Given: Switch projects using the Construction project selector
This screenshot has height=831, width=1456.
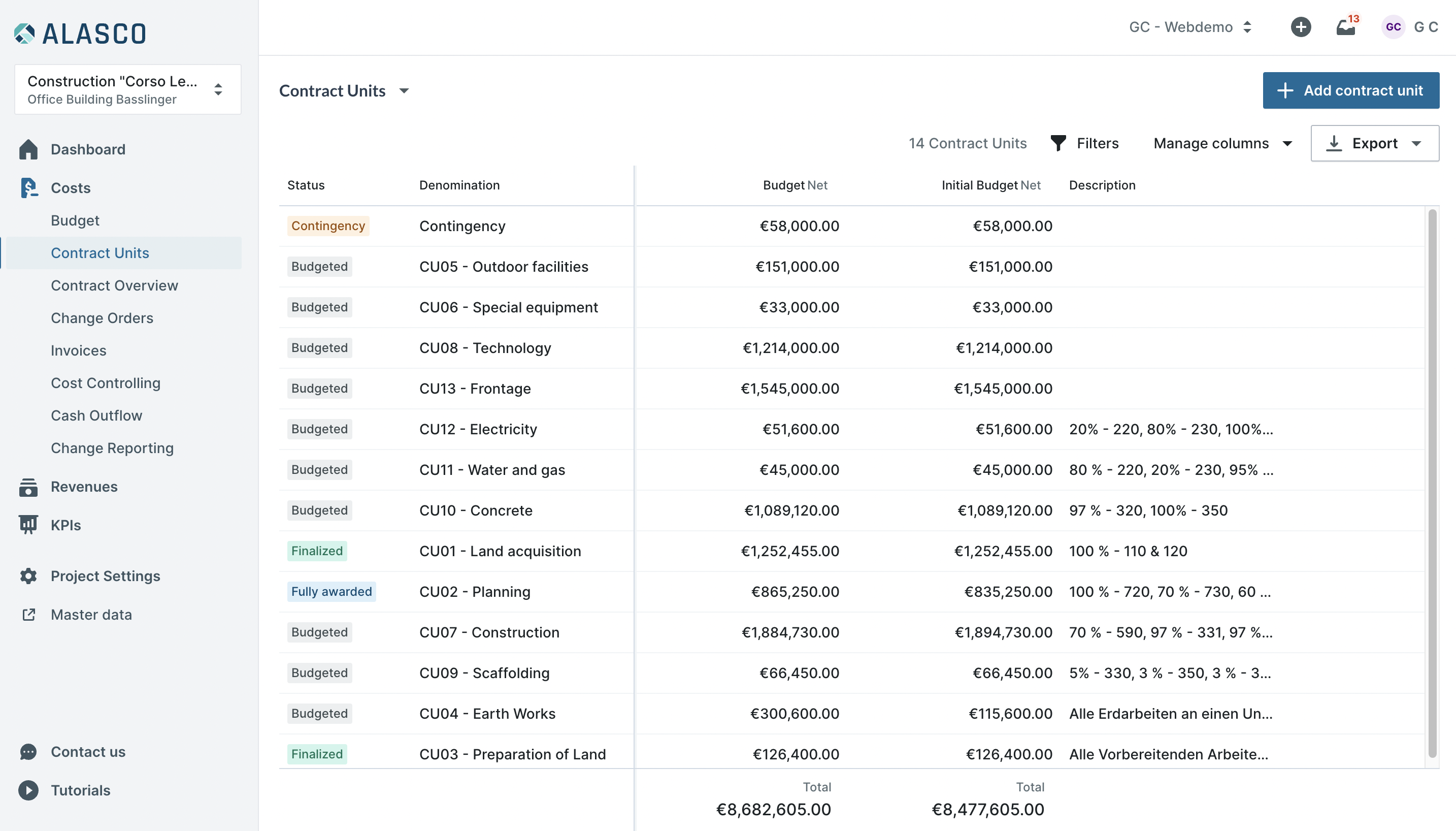Looking at the screenshot, I should [128, 89].
